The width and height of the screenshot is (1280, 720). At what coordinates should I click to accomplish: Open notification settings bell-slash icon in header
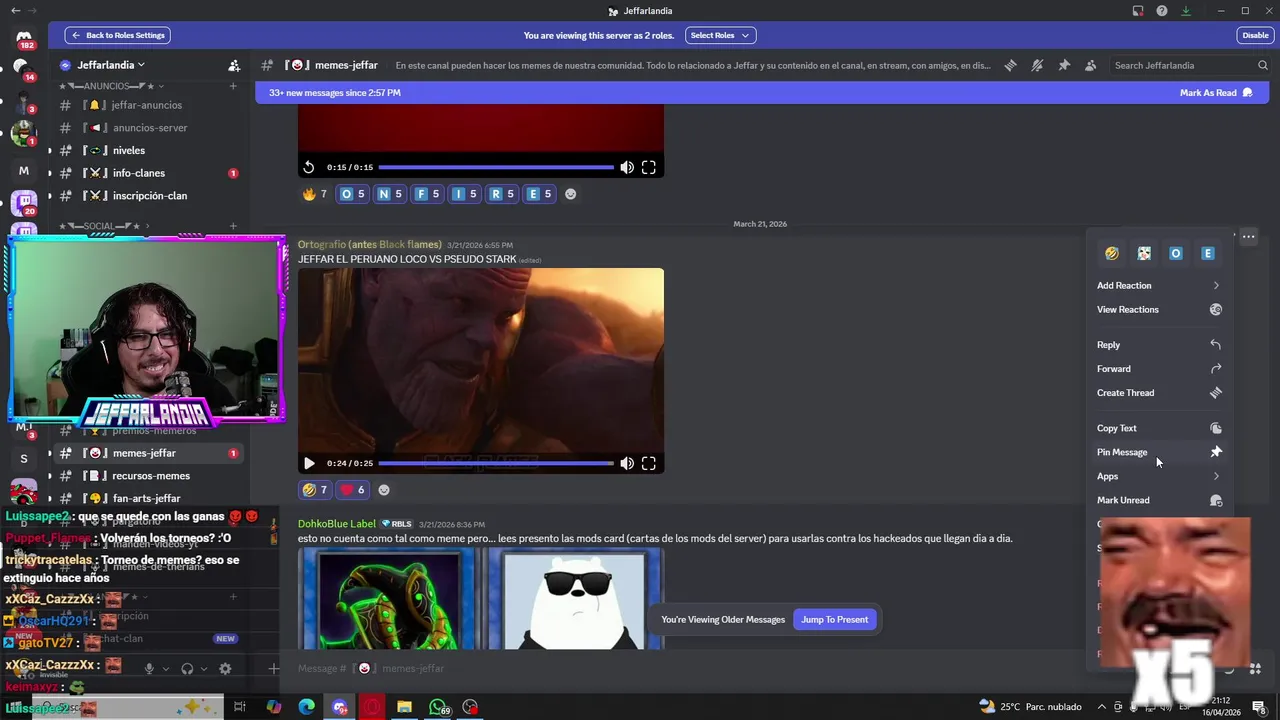point(1037,65)
